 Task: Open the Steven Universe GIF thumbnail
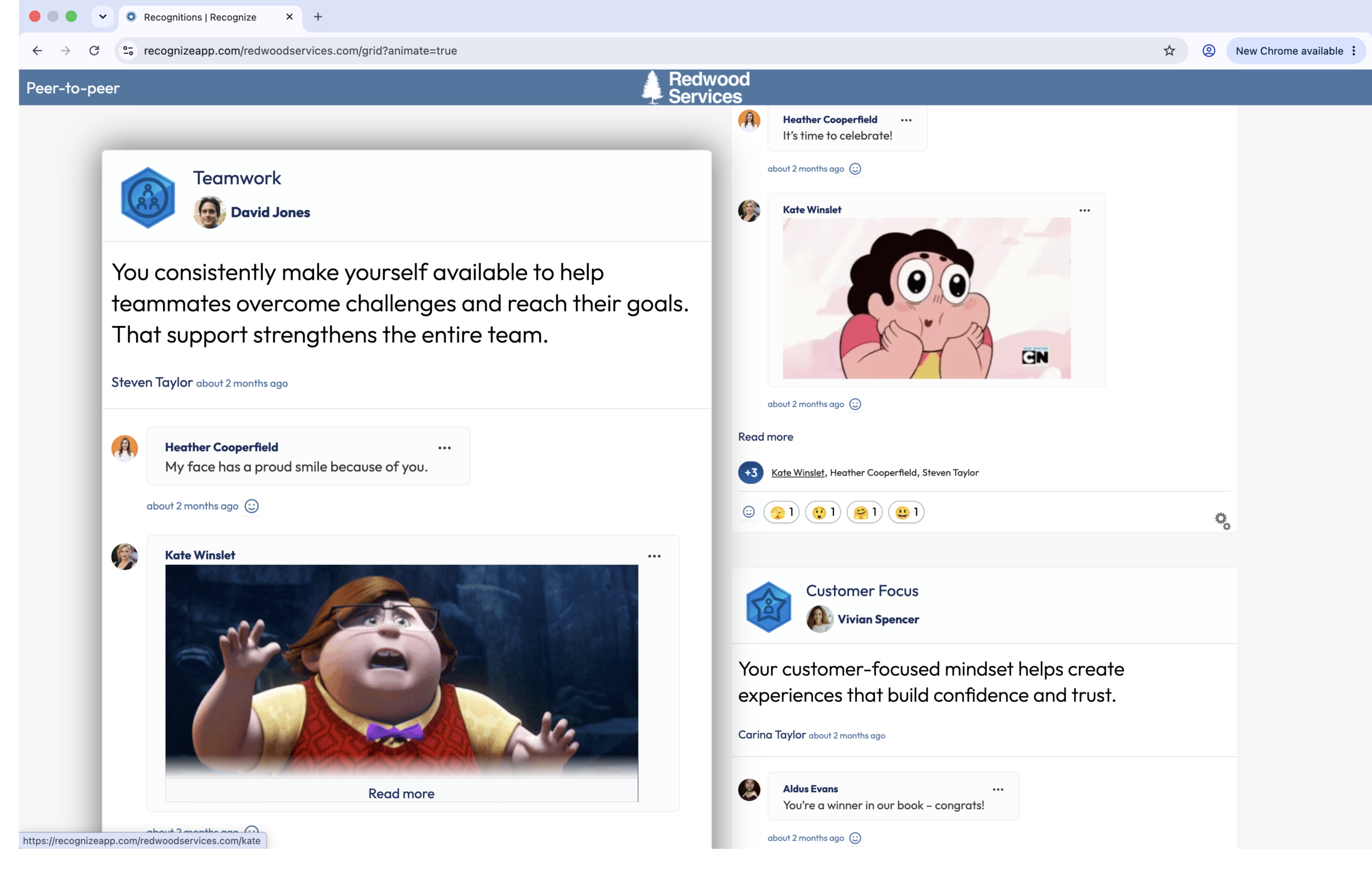tap(927, 298)
